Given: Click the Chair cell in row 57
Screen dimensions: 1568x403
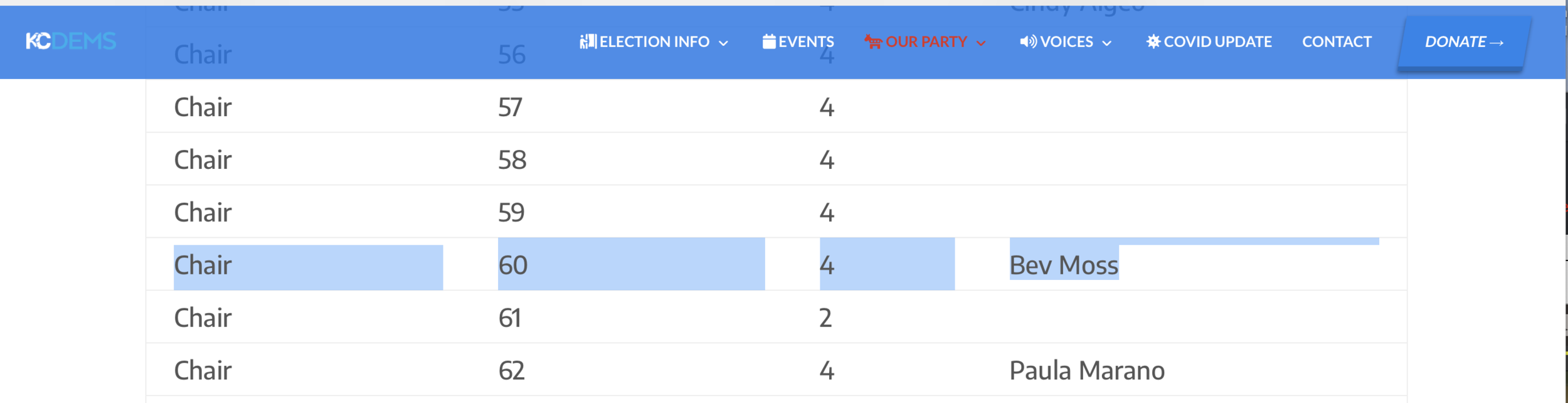Looking at the screenshot, I should tap(203, 107).
